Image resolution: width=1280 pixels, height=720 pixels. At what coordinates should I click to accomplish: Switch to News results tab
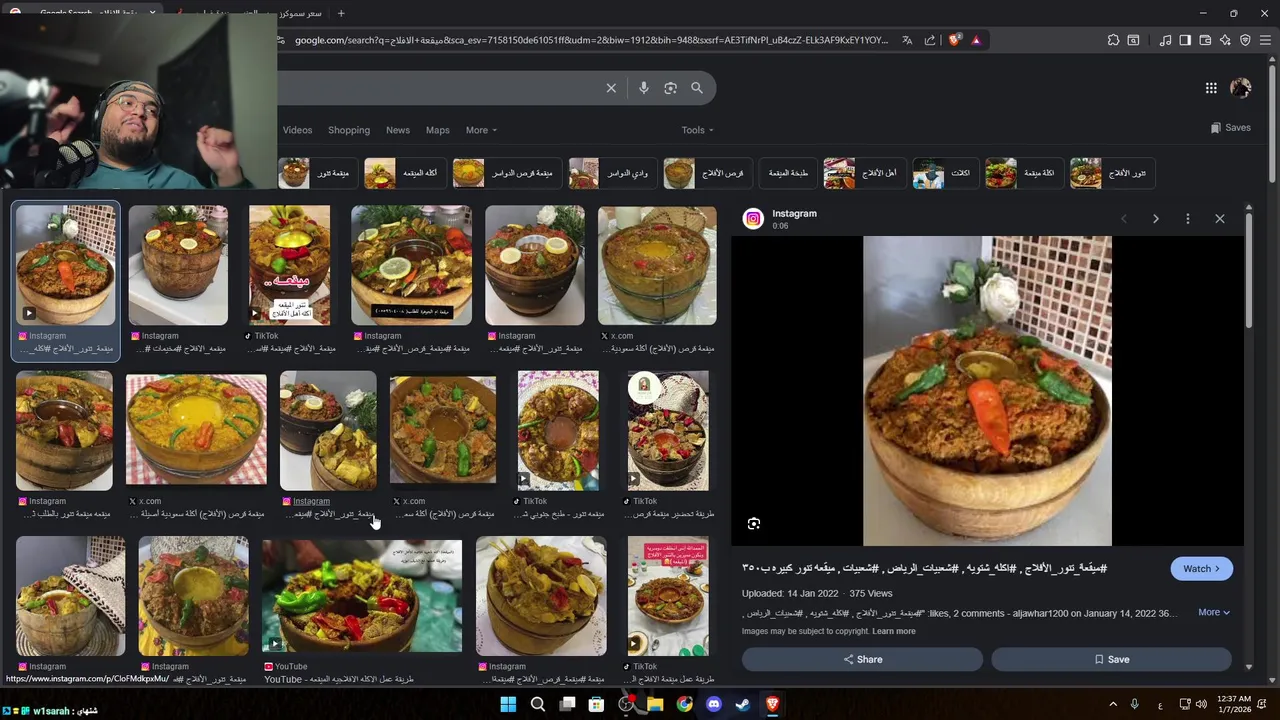coord(398,130)
